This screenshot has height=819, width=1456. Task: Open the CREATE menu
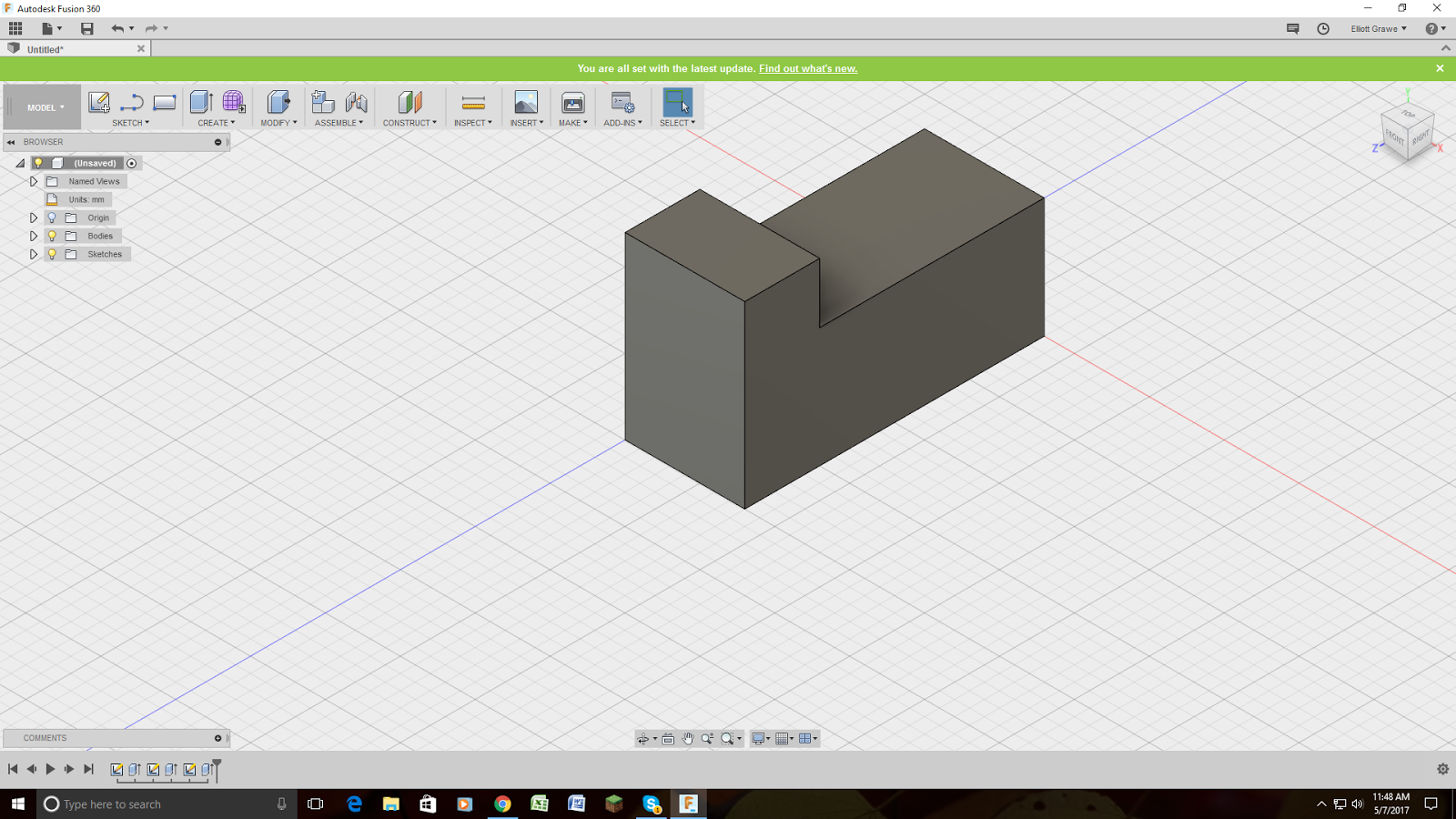click(217, 123)
